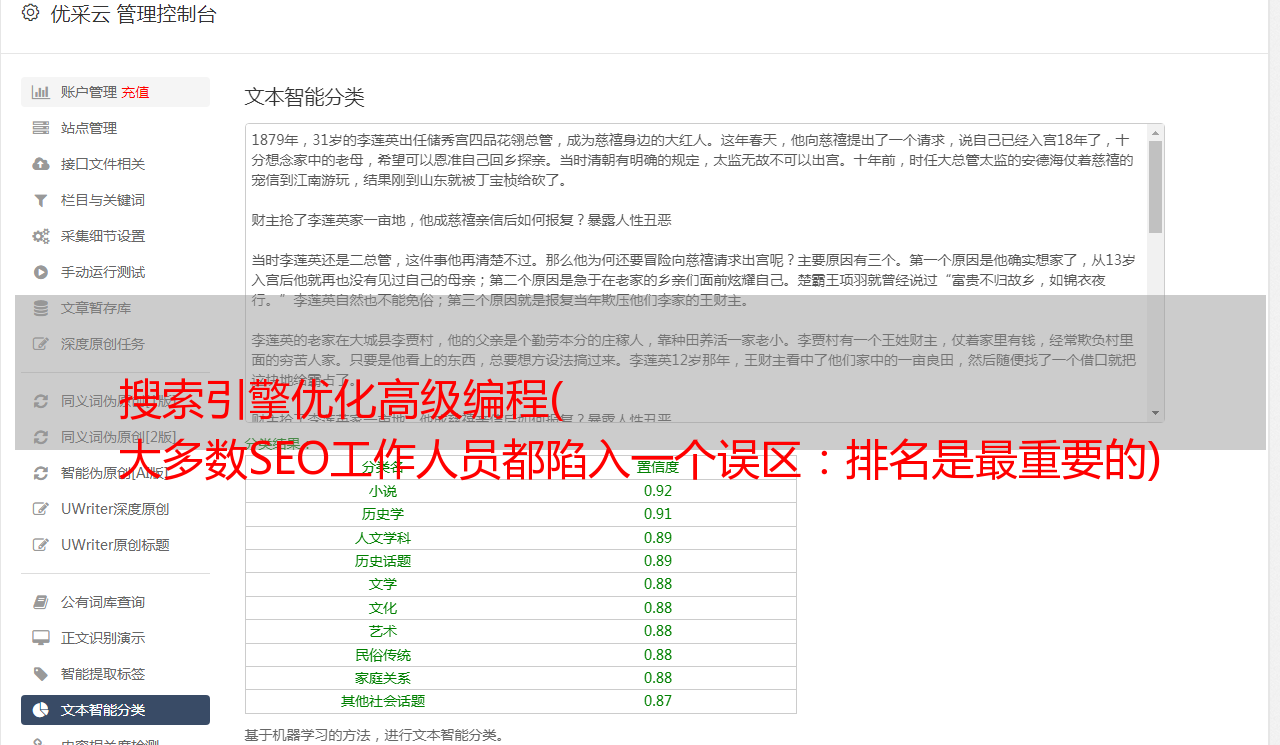Click 家庭关系 category cell
The height and width of the screenshot is (745, 1280).
(383, 678)
